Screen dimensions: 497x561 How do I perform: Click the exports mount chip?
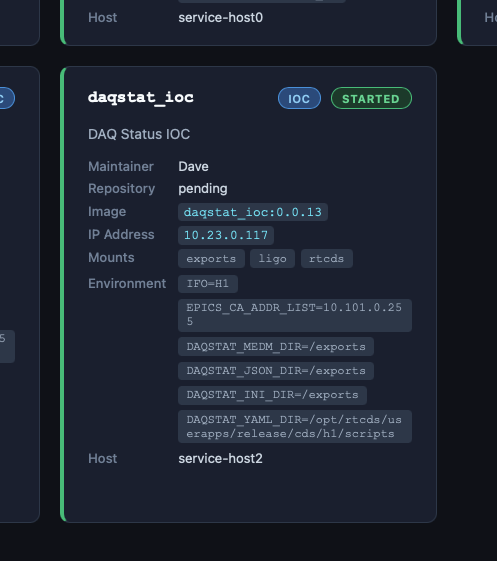pos(211,259)
